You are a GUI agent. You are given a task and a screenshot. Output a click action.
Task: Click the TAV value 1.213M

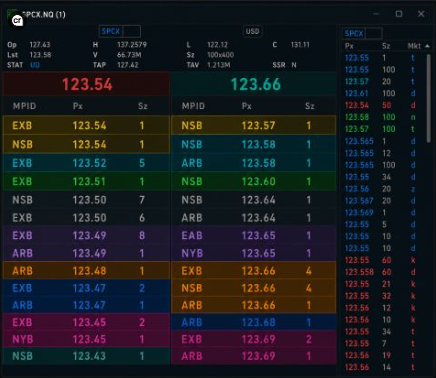tap(218, 65)
